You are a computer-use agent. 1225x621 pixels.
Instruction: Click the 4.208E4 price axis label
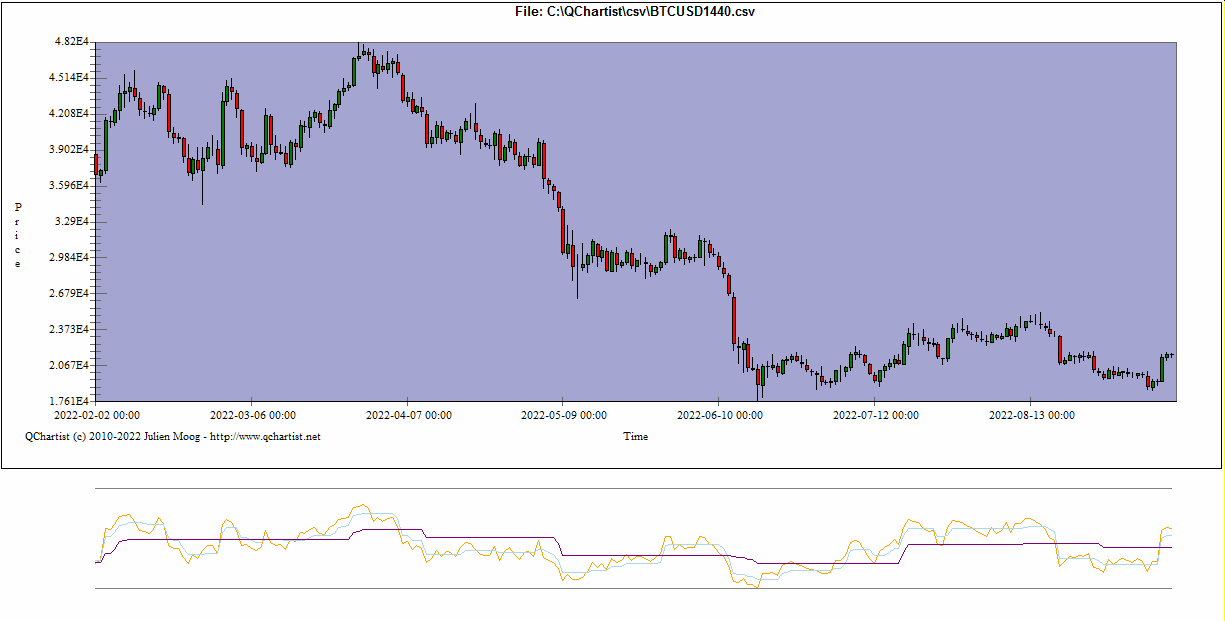(71, 114)
